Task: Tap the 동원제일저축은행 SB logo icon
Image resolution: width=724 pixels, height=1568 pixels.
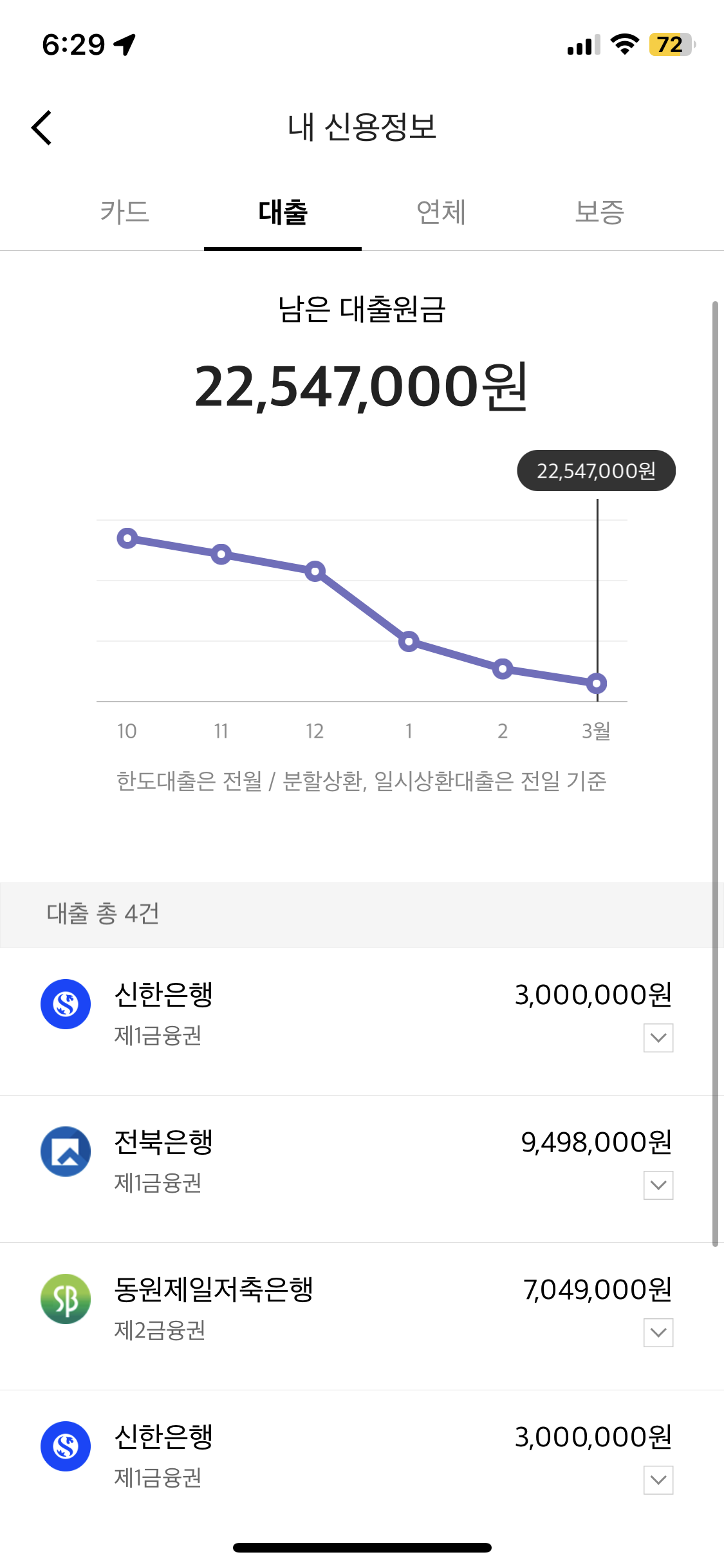Action: pos(66,1299)
